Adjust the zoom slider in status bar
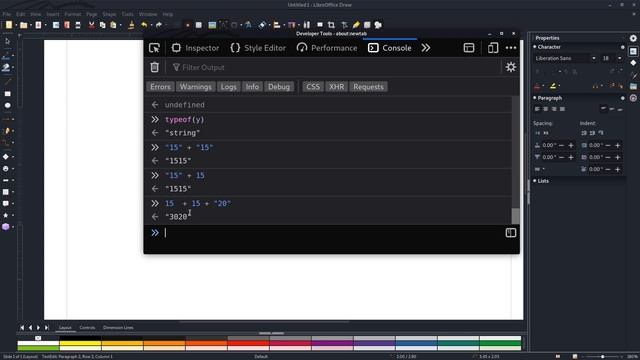The image size is (640, 360). pos(602,356)
